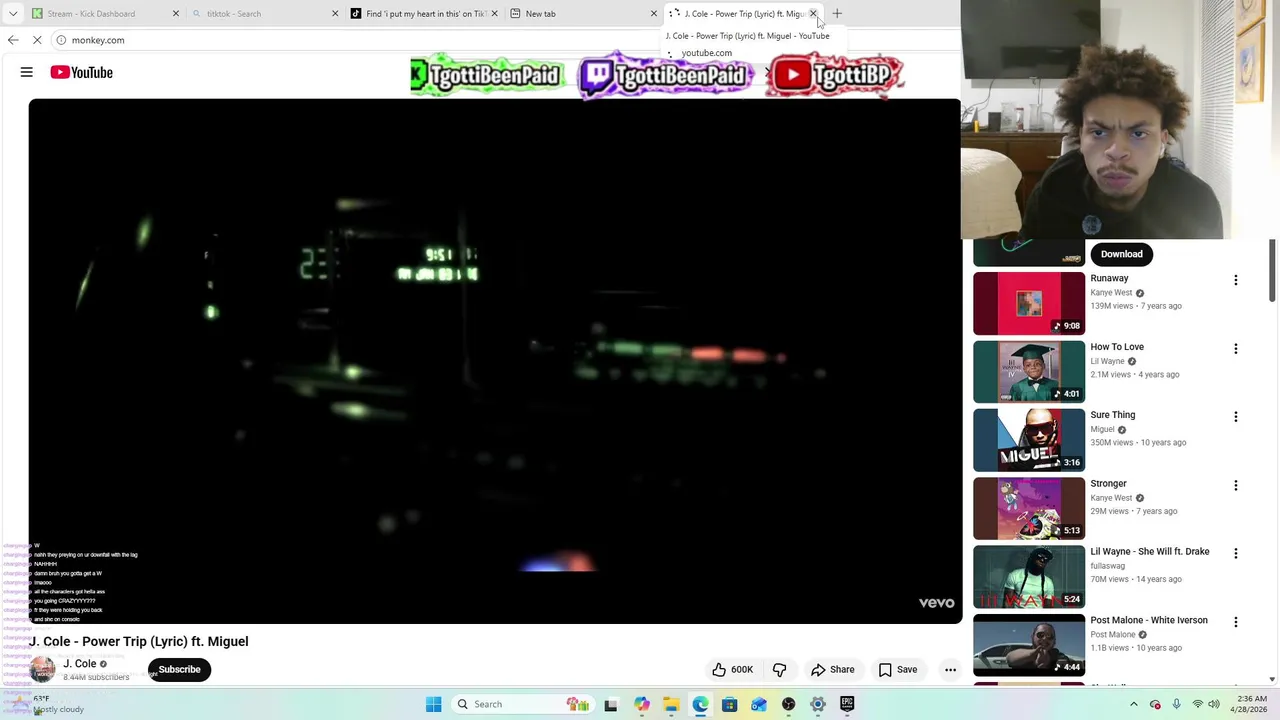Open the Sure Thing title link
The image size is (1280, 720).
pyautogui.click(x=1113, y=415)
